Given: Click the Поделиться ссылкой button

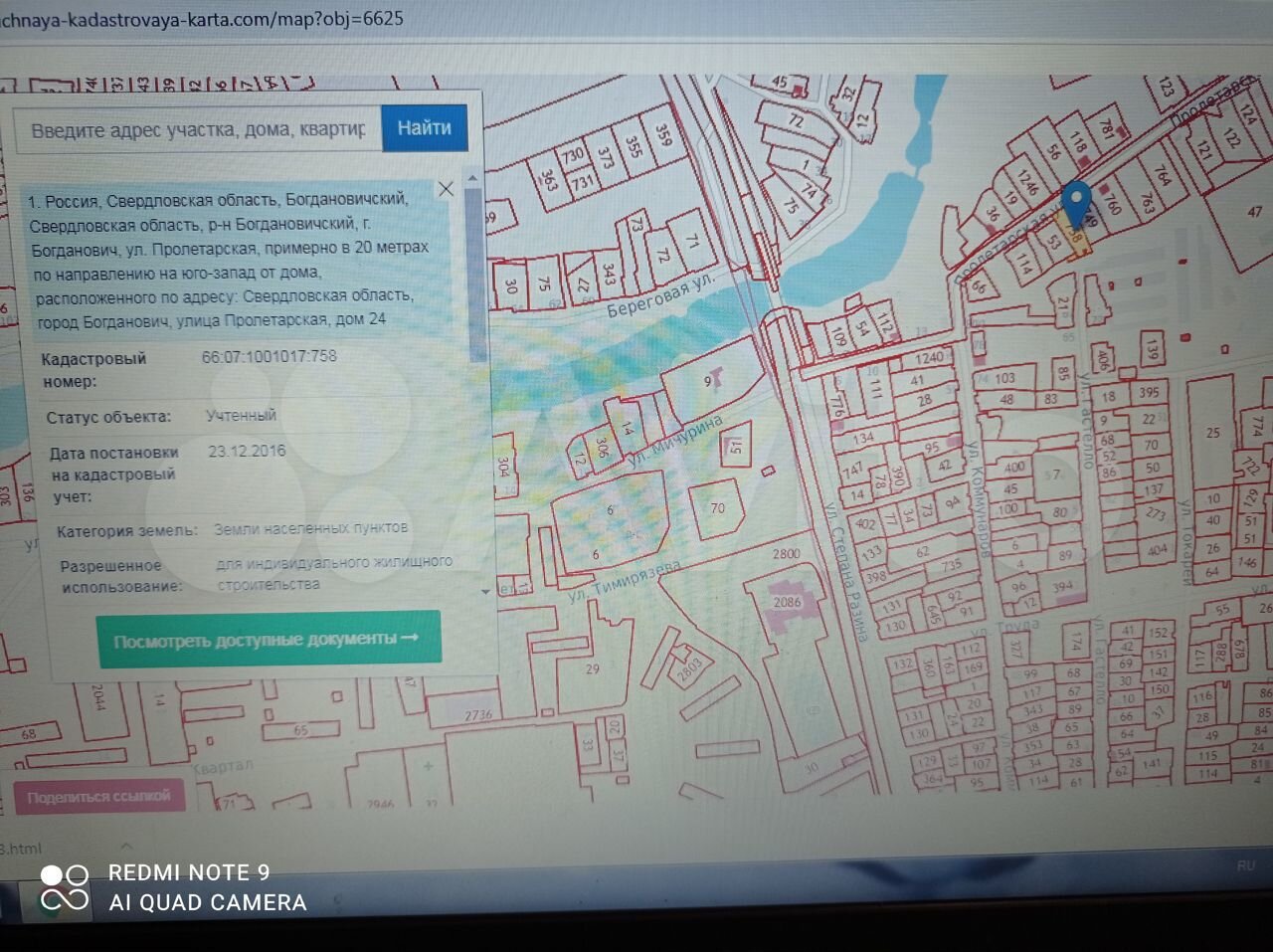Looking at the screenshot, I should pos(99,797).
